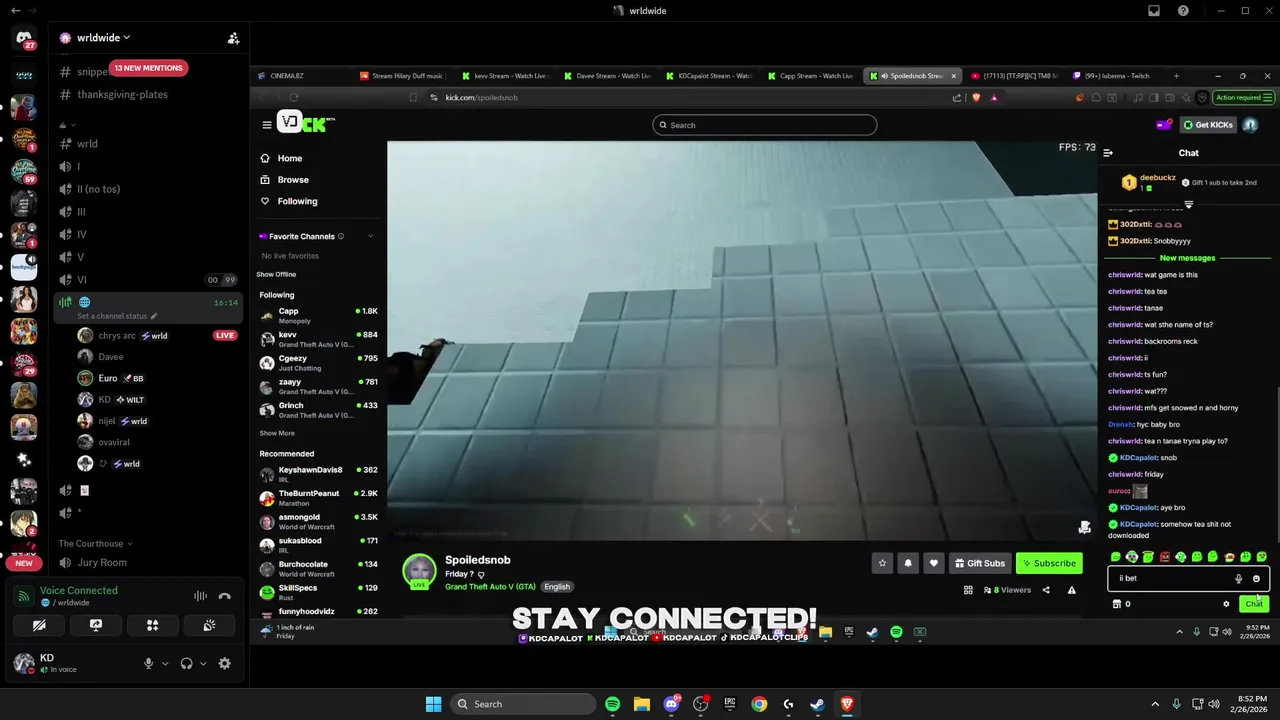Open thanksgiving-plates text channel
Screen dimensions: 1280x720
[123, 94]
